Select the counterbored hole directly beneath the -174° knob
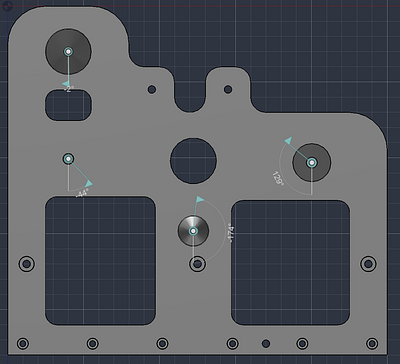 tap(197, 264)
